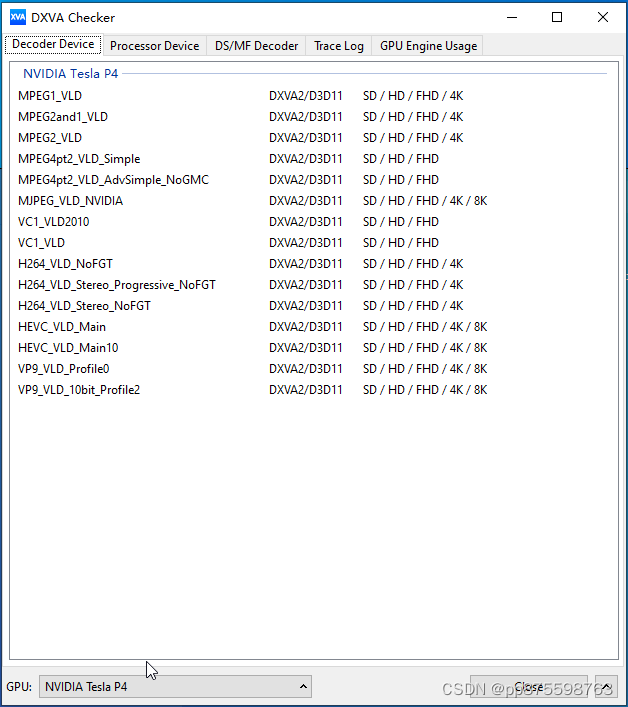Open the GPU Engine Usage tab
The width and height of the screenshot is (628, 707).
pos(428,46)
